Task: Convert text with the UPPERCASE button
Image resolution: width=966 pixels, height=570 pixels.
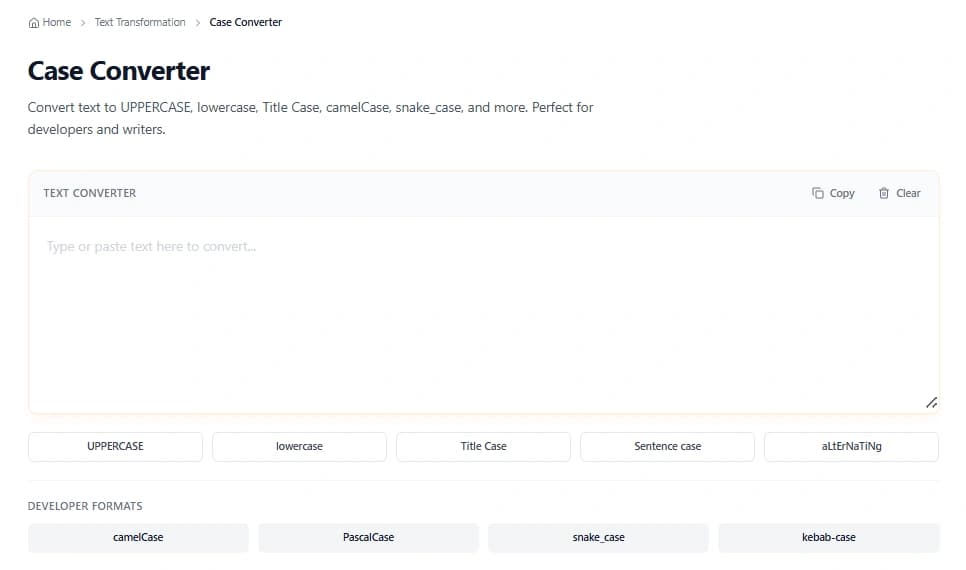Action: pos(115,446)
